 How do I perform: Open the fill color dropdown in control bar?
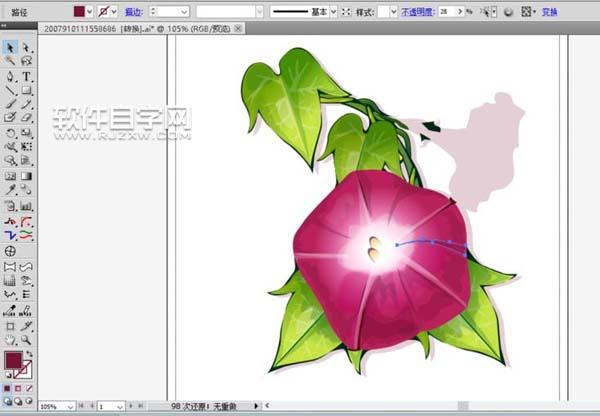point(90,12)
